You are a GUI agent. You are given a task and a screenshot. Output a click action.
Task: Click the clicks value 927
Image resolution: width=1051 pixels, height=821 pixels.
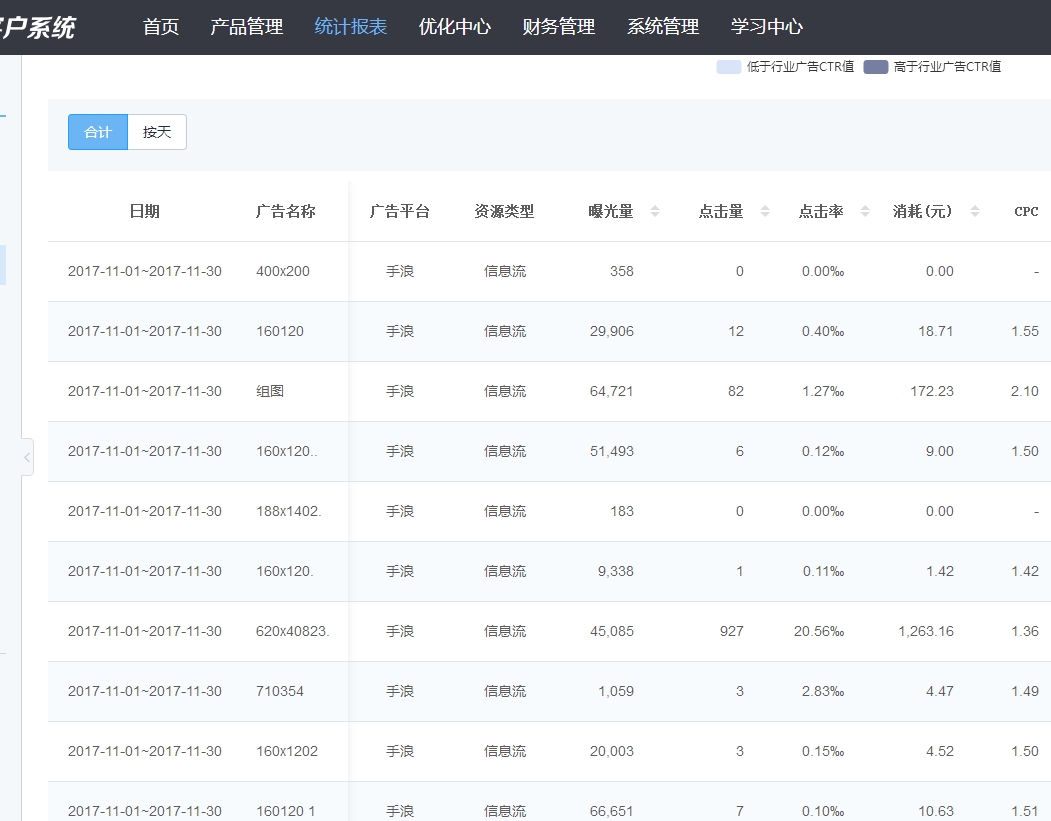[731, 631]
